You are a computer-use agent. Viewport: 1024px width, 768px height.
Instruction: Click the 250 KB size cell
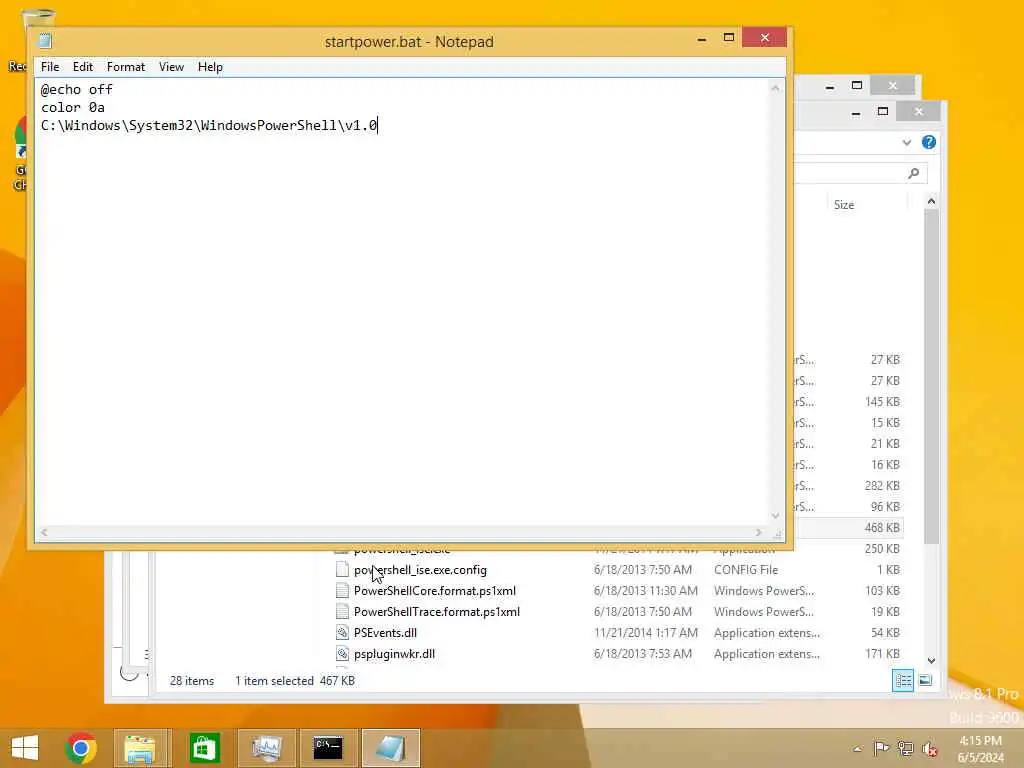[882, 549]
